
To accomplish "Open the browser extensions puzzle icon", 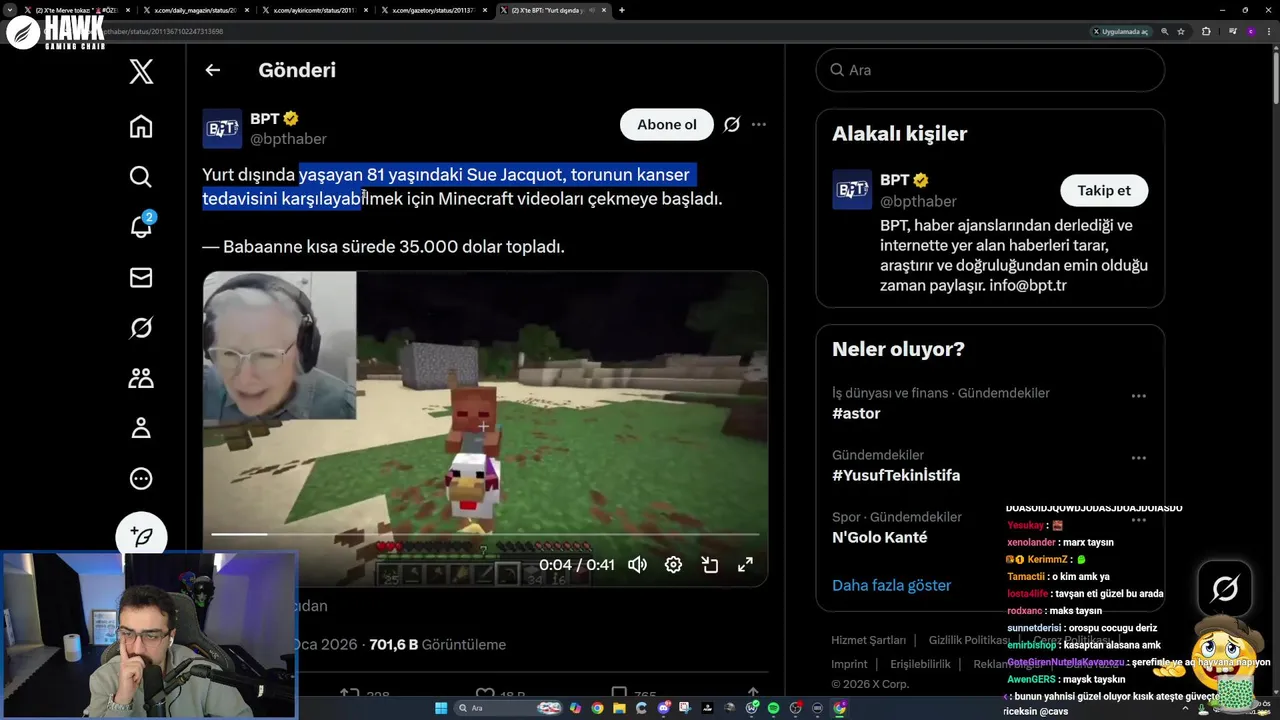I will 1206,32.
